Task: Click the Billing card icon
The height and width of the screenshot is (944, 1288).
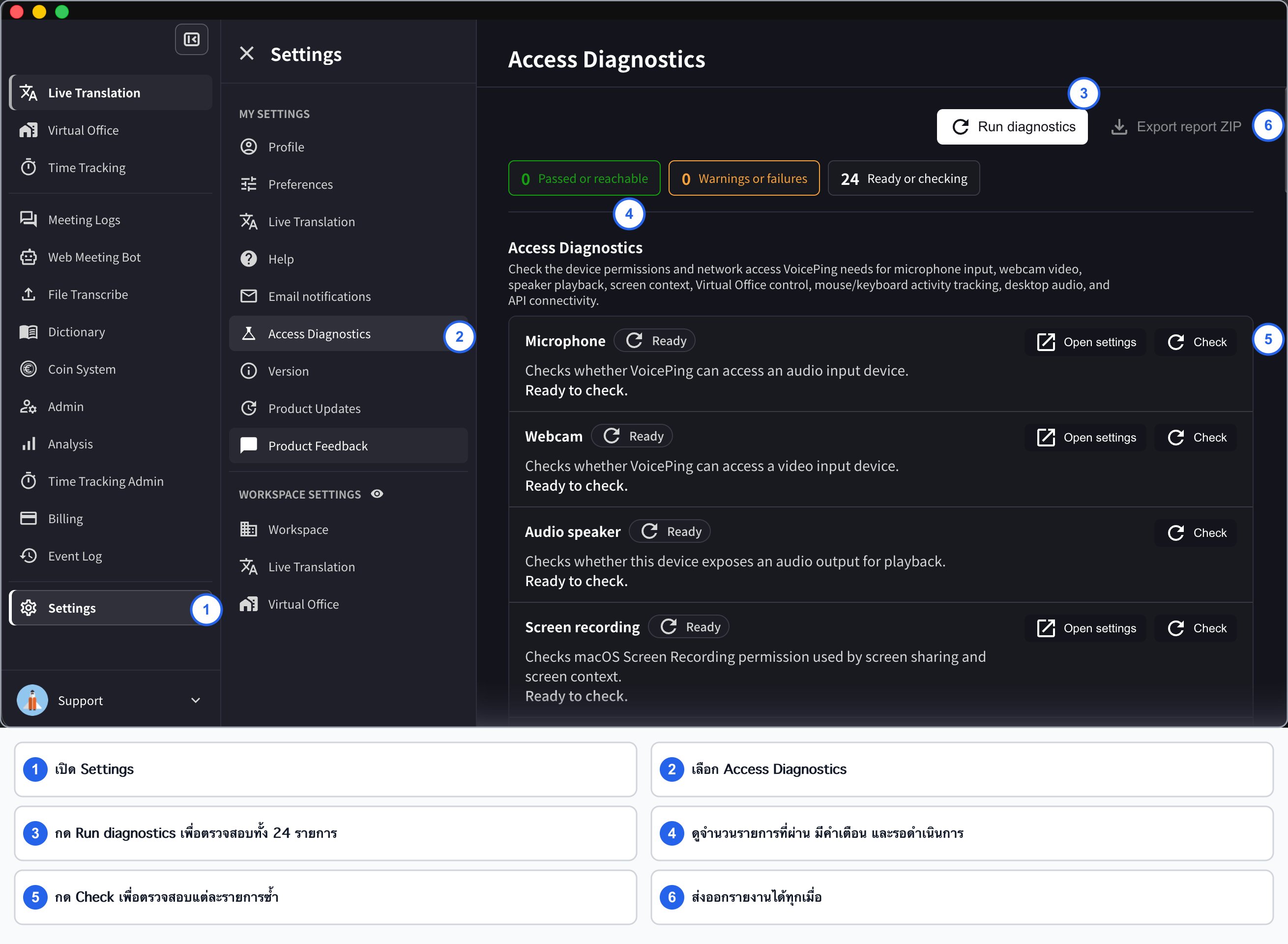Action: coord(29,518)
